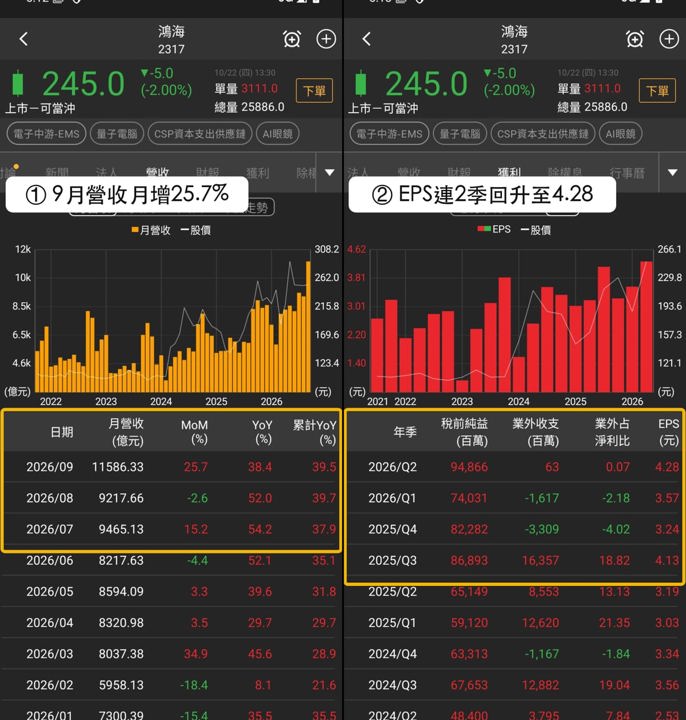Screen dimensions: 686x720
Task: Tap candlestick icon in right panel
Action: pyautogui.click(x=360, y=84)
